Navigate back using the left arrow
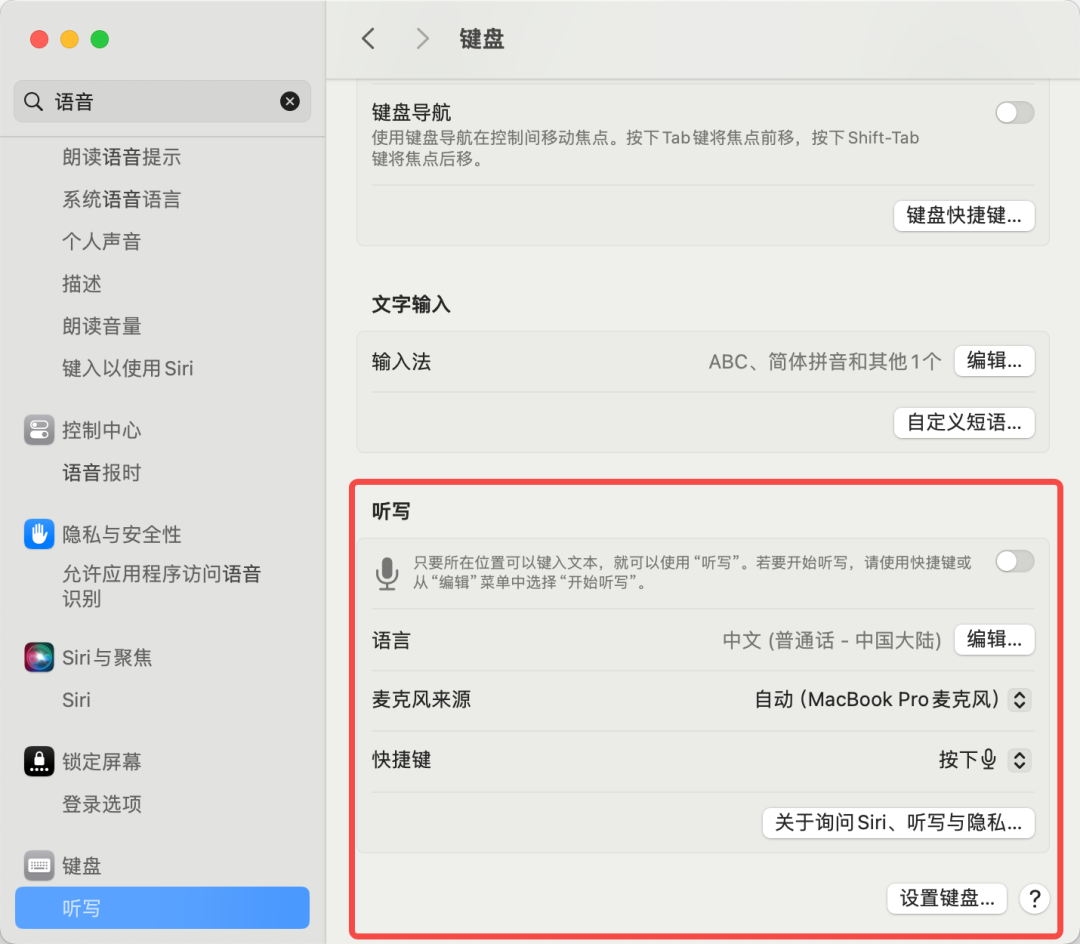Viewport: 1080px width, 944px height. point(367,38)
